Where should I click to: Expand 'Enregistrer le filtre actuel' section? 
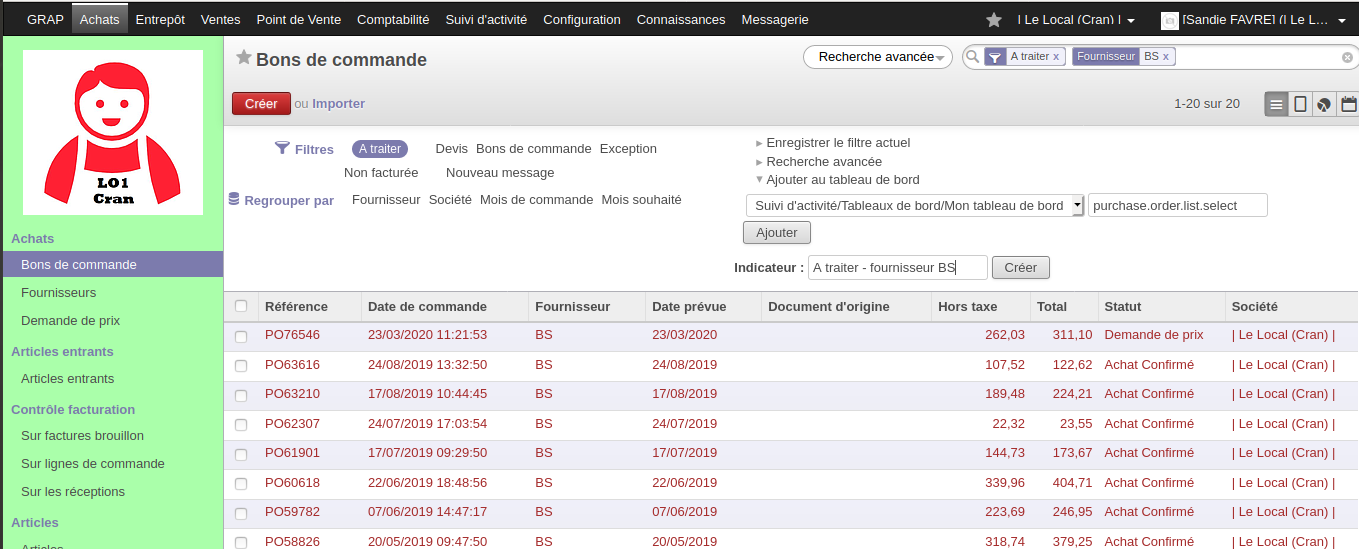tap(838, 143)
